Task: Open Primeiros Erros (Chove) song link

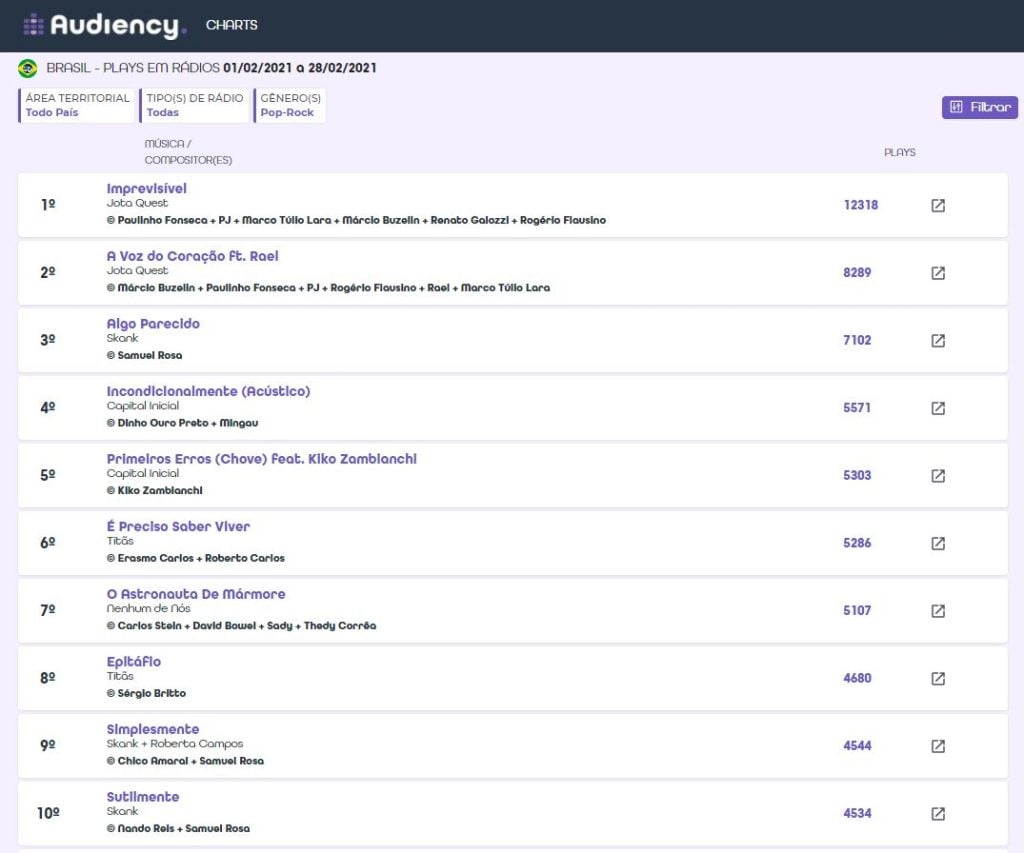Action: 261,459
